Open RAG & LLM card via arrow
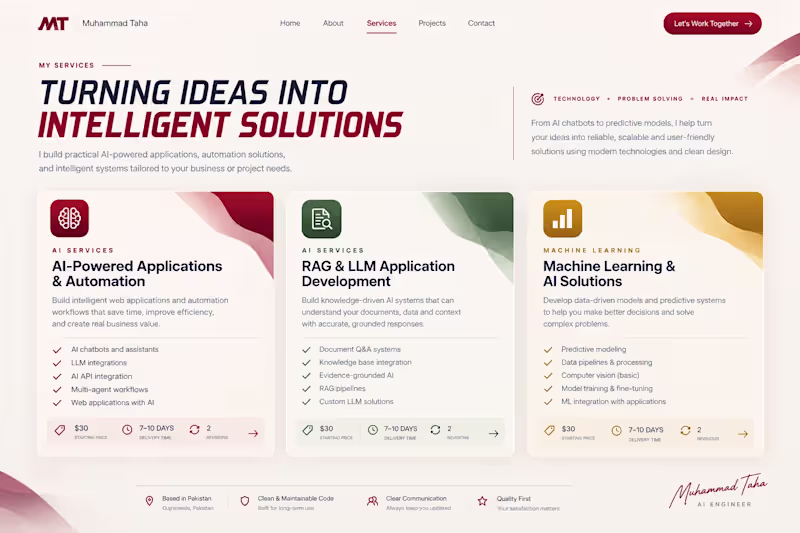 tap(493, 434)
